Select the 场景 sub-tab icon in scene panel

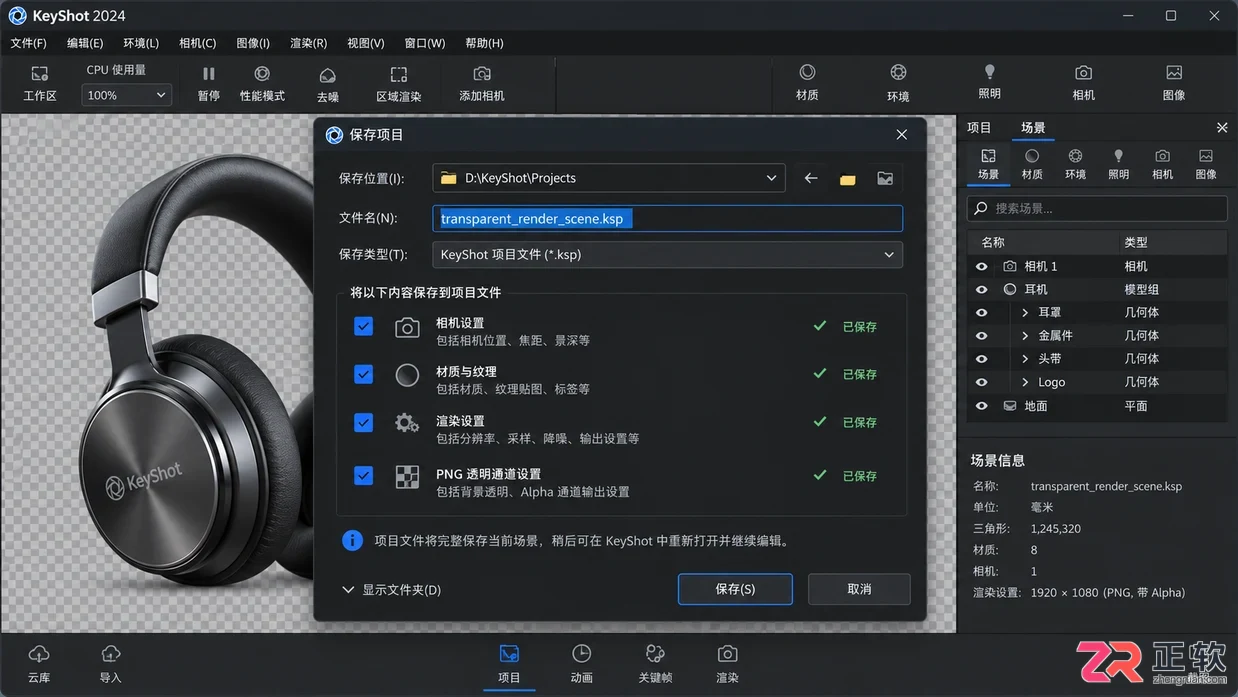point(988,156)
